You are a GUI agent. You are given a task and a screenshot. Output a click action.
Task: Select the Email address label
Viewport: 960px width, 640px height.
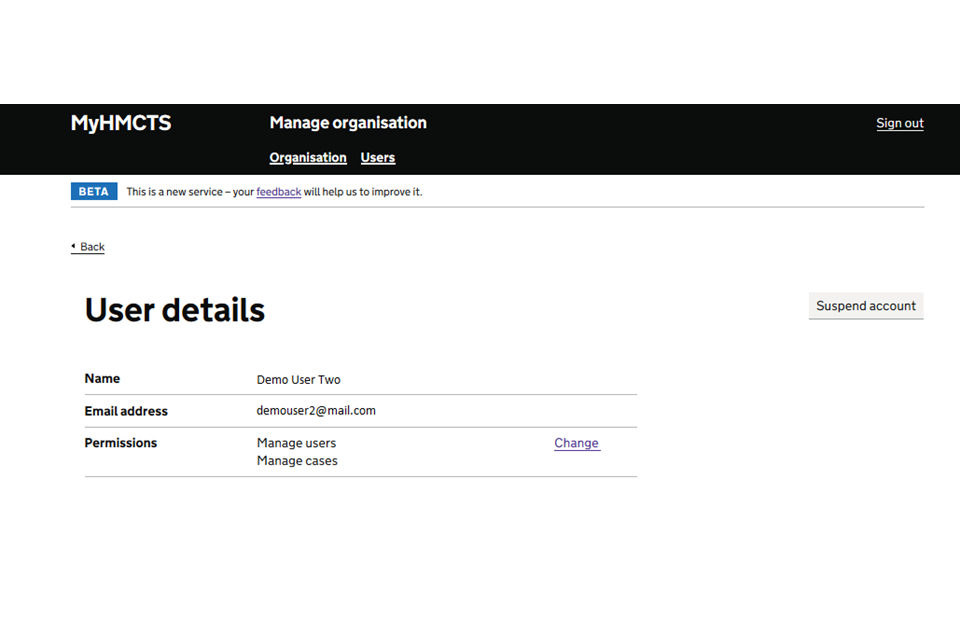coord(126,411)
